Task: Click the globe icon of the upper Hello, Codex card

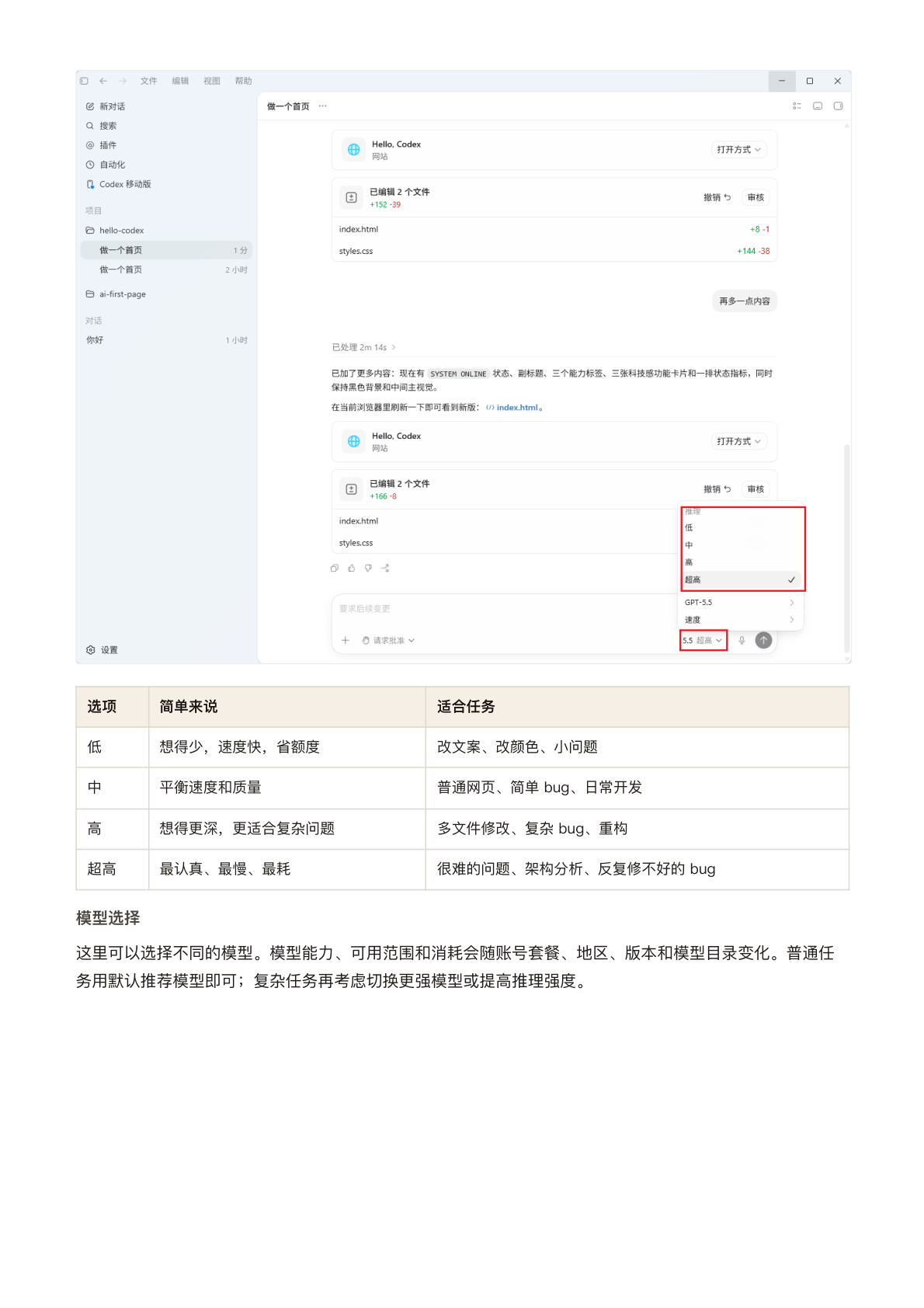Action: (354, 150)
